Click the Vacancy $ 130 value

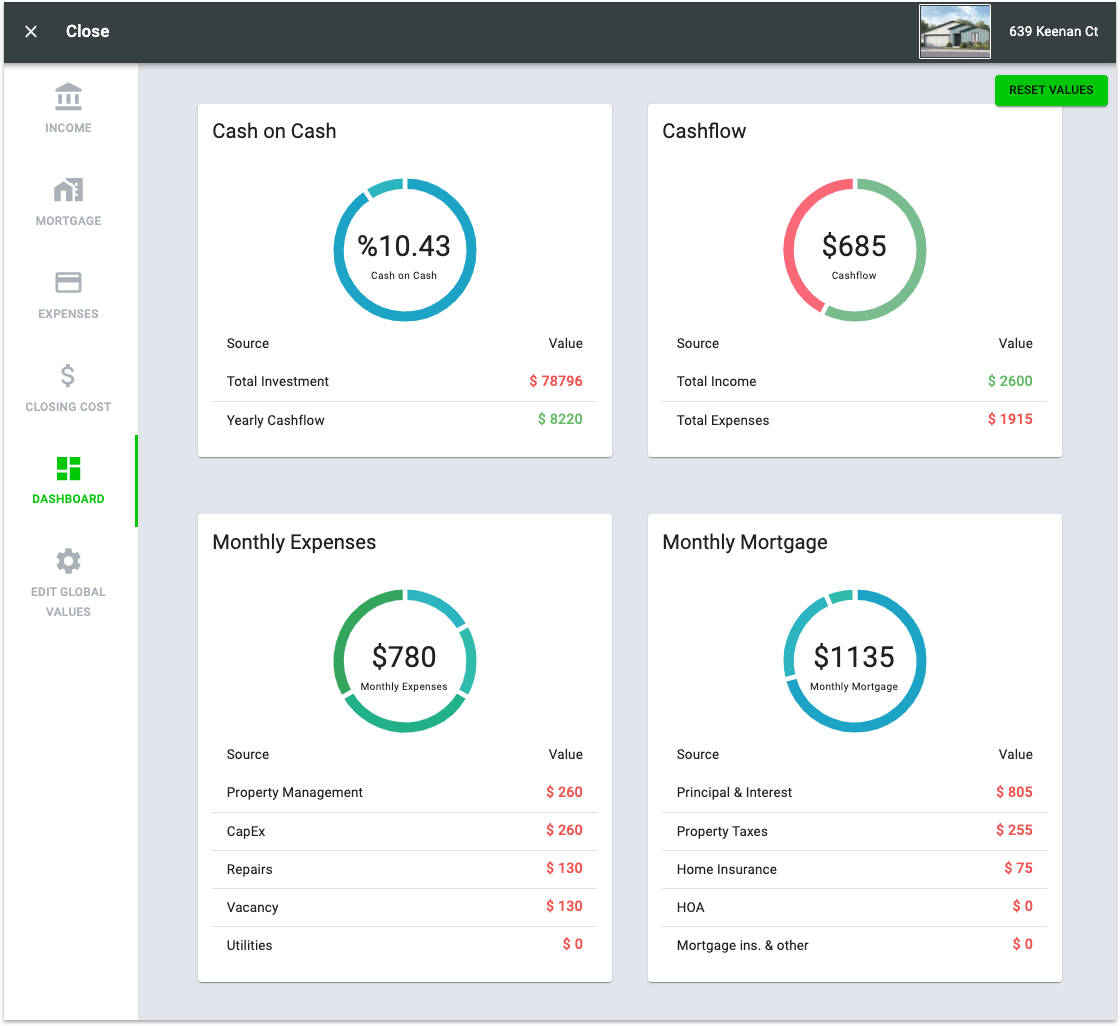[x=564, y=906]
